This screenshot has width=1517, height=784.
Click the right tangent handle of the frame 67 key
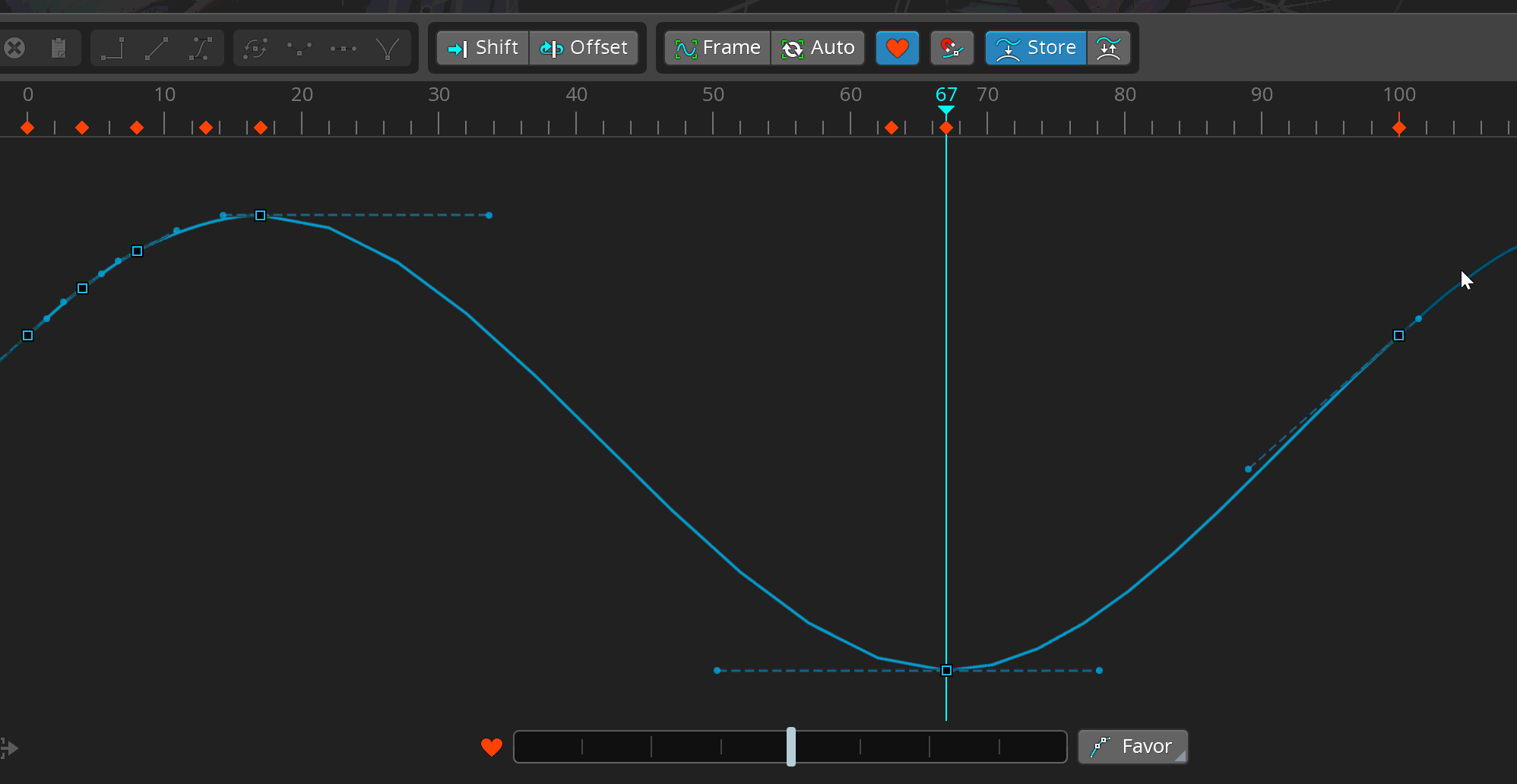(x=1099, y=670)
